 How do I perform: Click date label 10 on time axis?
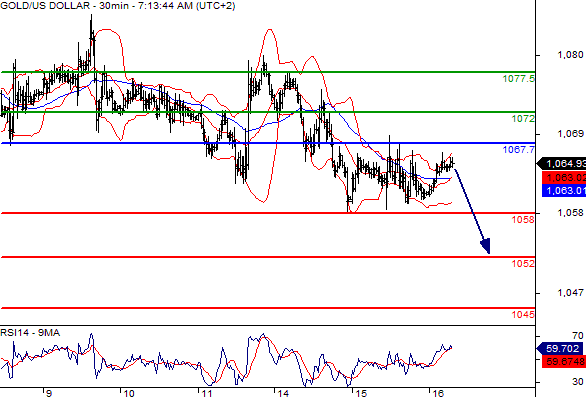point(129,393)
